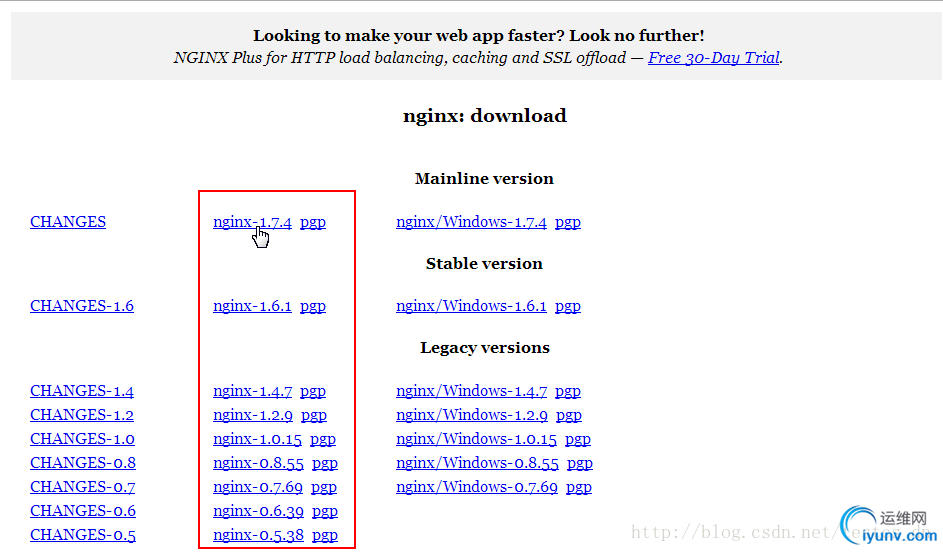943x552 pixels.
Task: Open pgp signature for nginx/Windows-1.4.7
Action: point(568,391)
